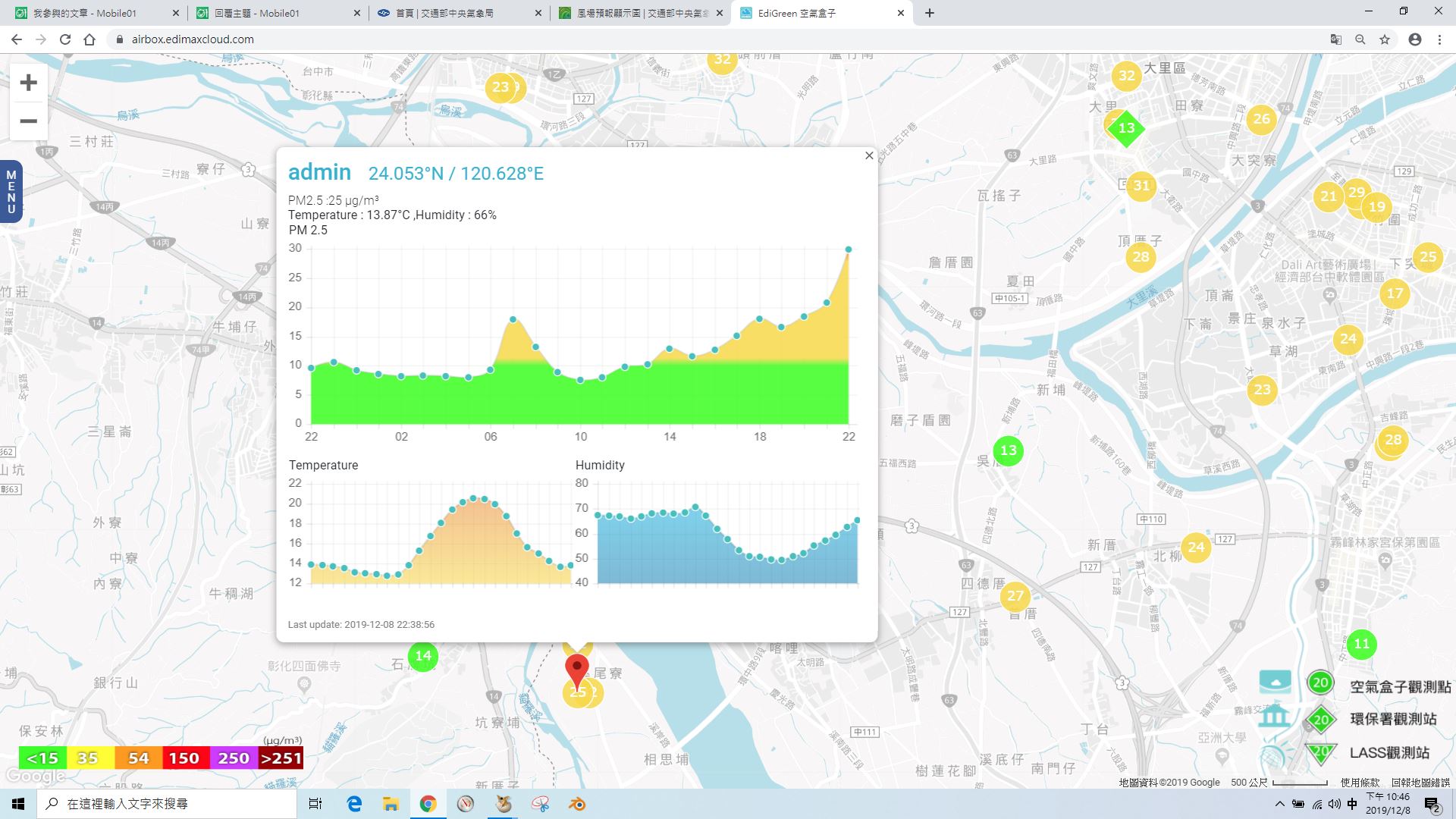Open the Windows Start menu
The height and width of the screenshot is (819, 1456).
click(x=18, y=804)
